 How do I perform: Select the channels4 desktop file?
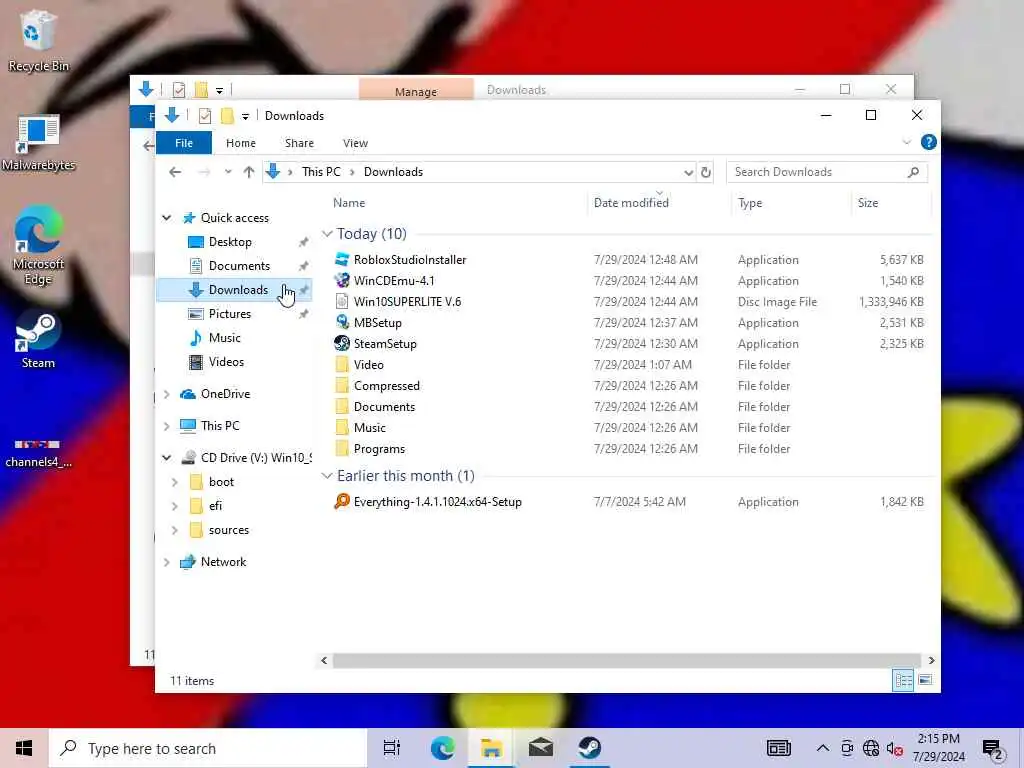[38, 453]
